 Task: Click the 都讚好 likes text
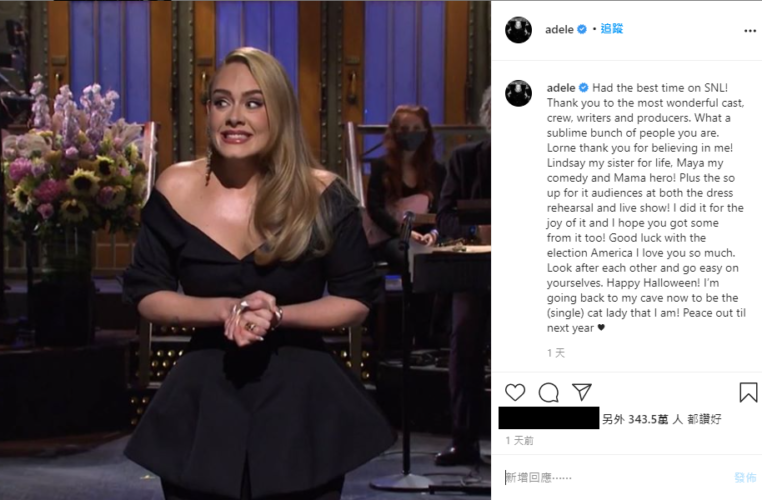pyautogui.click(x=704, y=419)
